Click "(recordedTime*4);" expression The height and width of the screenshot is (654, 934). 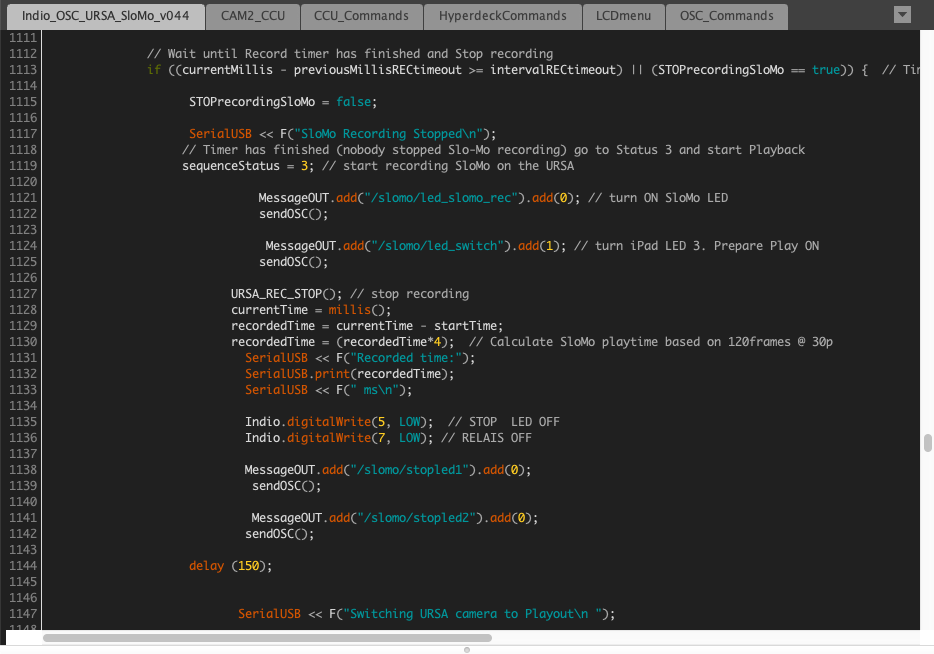(x=395, y=342)
